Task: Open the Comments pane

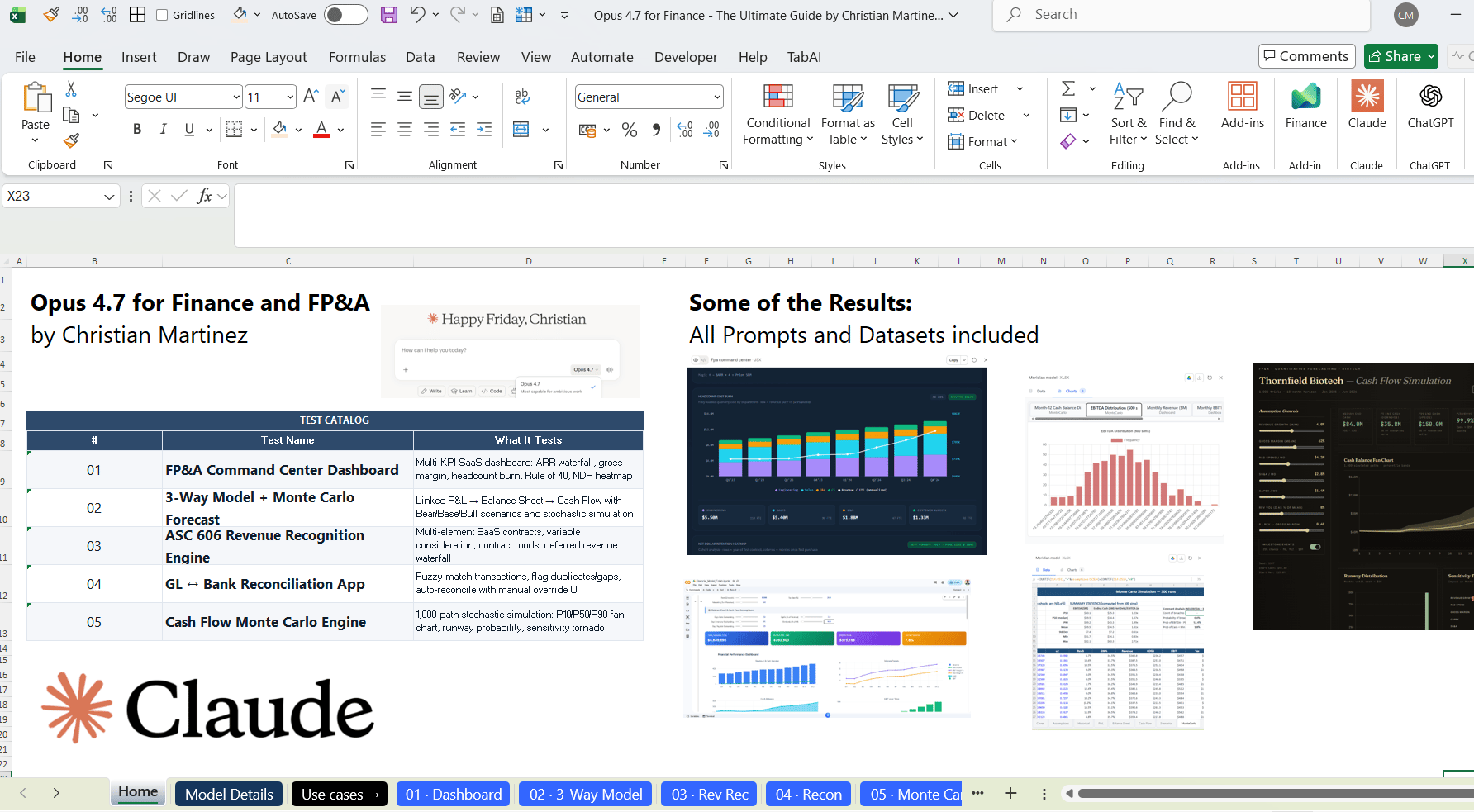Action: (1306, 56)
